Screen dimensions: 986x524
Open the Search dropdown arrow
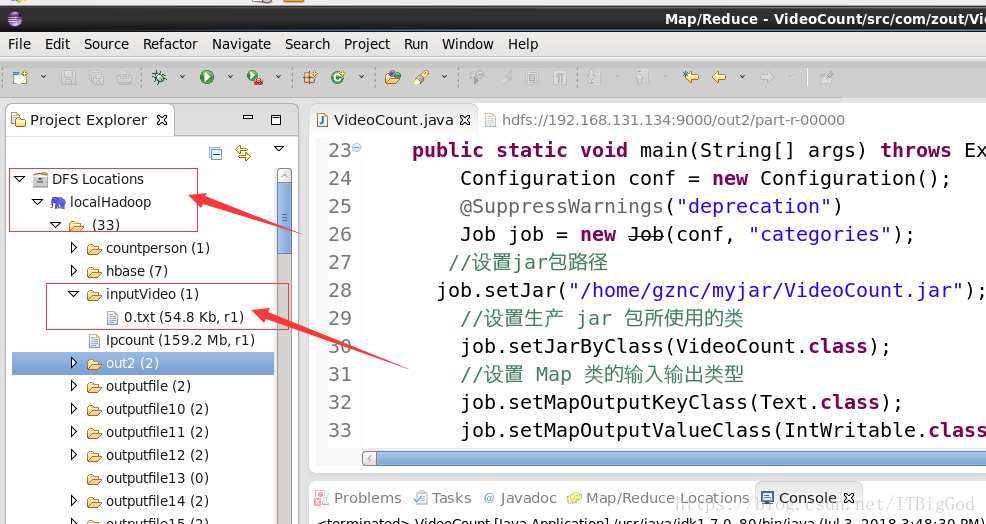(444, 77)
